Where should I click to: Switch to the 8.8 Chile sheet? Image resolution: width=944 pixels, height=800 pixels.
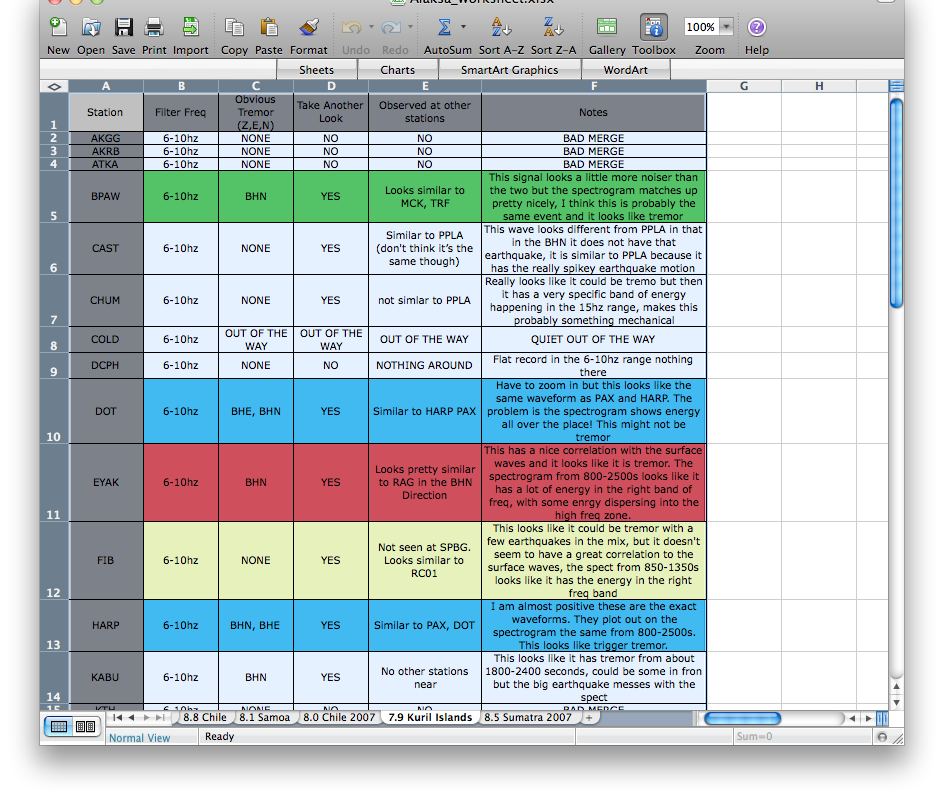click(x=205, y=718)
